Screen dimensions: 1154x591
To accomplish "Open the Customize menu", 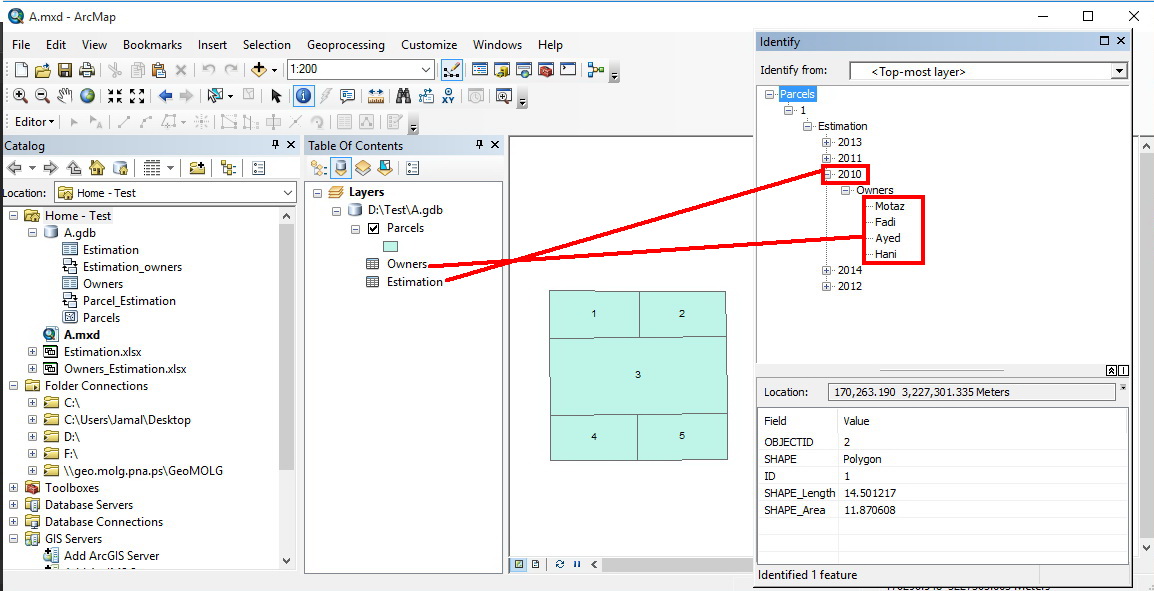I will pyautogui.click(x=429, y=45).
